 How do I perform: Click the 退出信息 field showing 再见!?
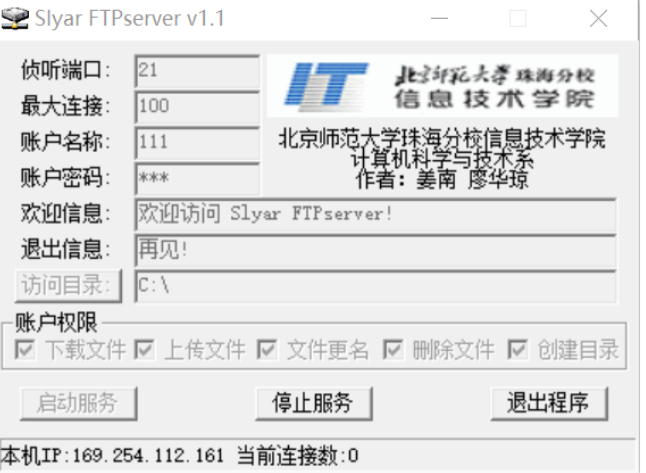coord(376,251)
